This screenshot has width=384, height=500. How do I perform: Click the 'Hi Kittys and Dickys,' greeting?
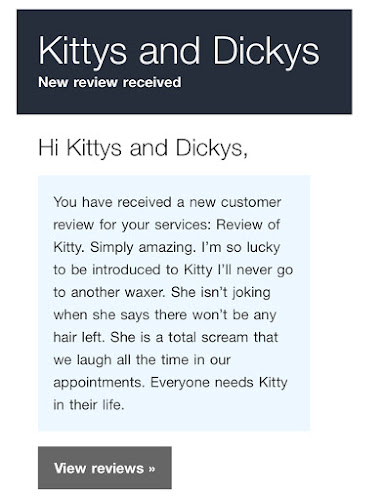pos(143,148)
